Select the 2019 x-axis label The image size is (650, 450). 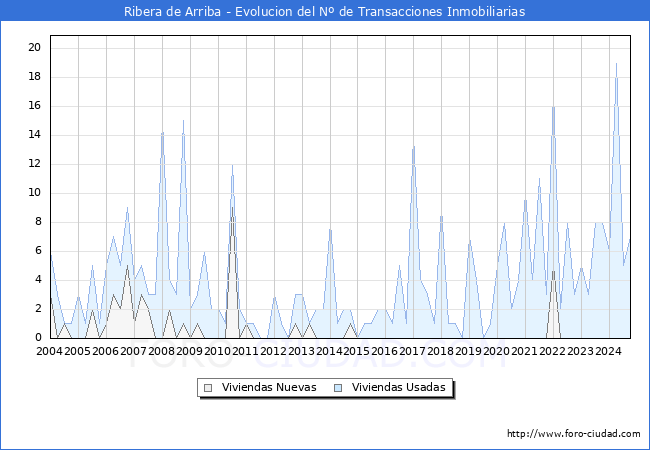point(468,351)
